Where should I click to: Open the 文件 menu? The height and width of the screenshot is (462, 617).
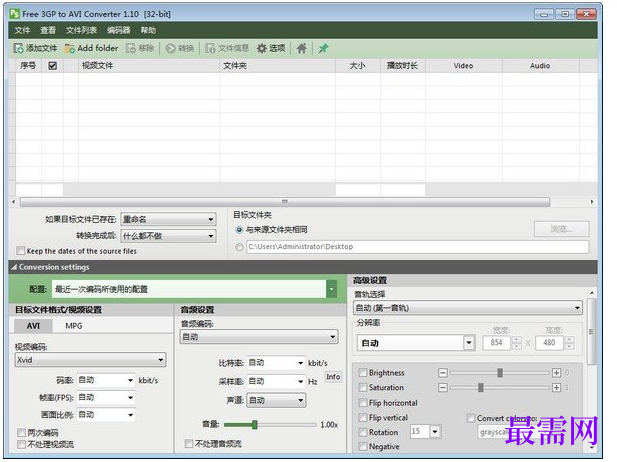click(22, 30)
